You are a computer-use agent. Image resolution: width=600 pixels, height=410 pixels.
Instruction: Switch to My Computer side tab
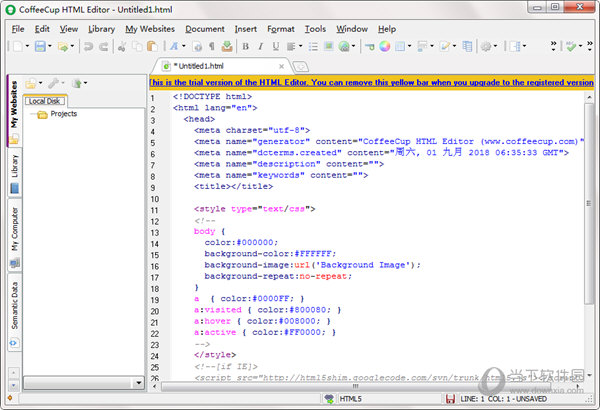(14, 235)
